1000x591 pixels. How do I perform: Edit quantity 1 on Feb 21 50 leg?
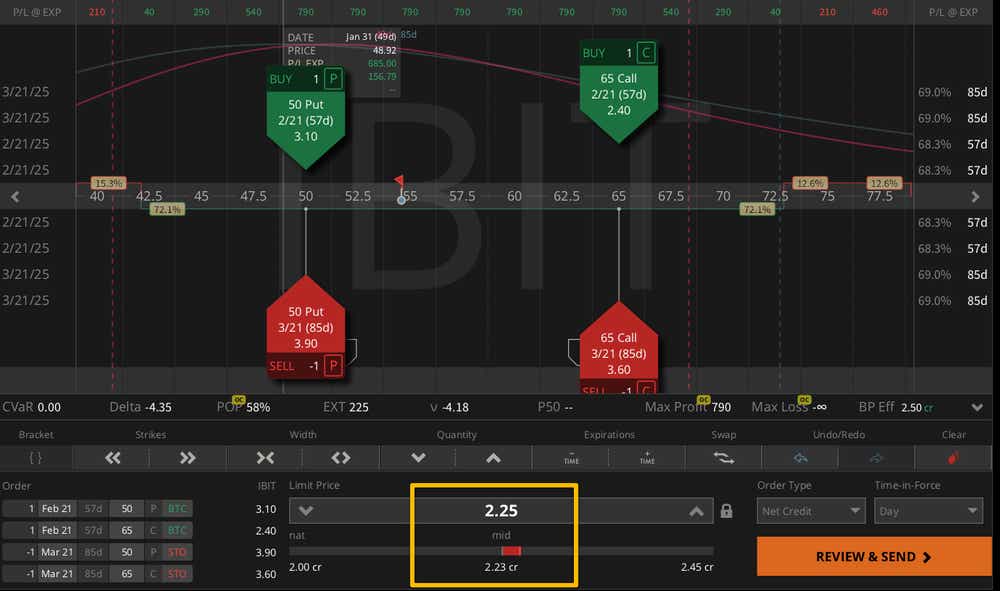20,509
